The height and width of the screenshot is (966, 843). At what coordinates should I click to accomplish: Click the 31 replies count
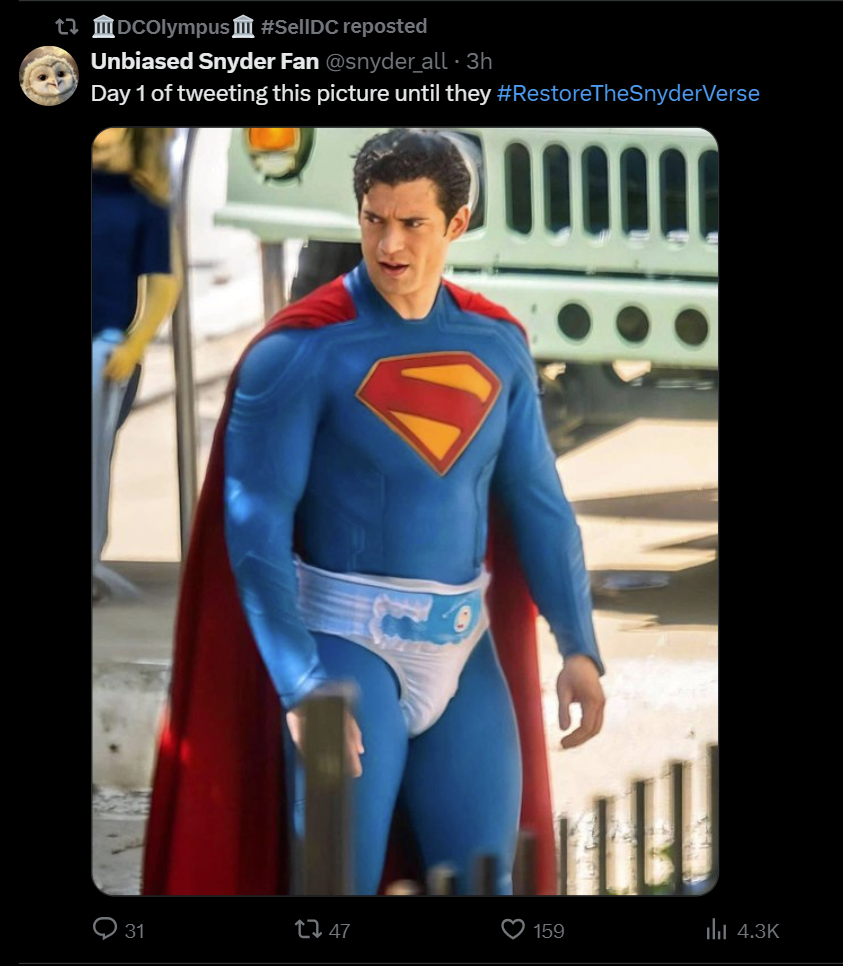(134, 930)
